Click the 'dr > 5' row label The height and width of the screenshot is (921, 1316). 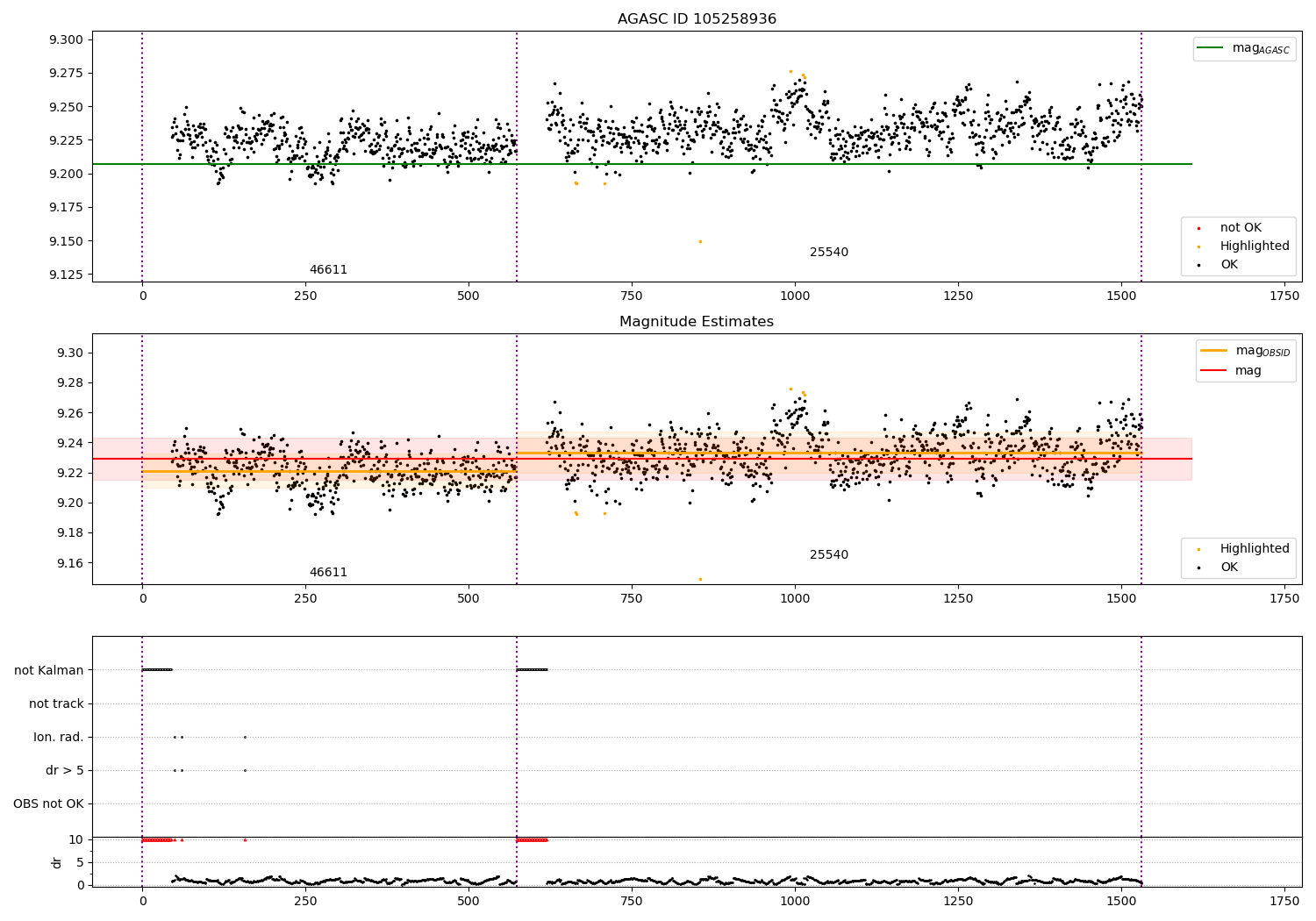65,771
